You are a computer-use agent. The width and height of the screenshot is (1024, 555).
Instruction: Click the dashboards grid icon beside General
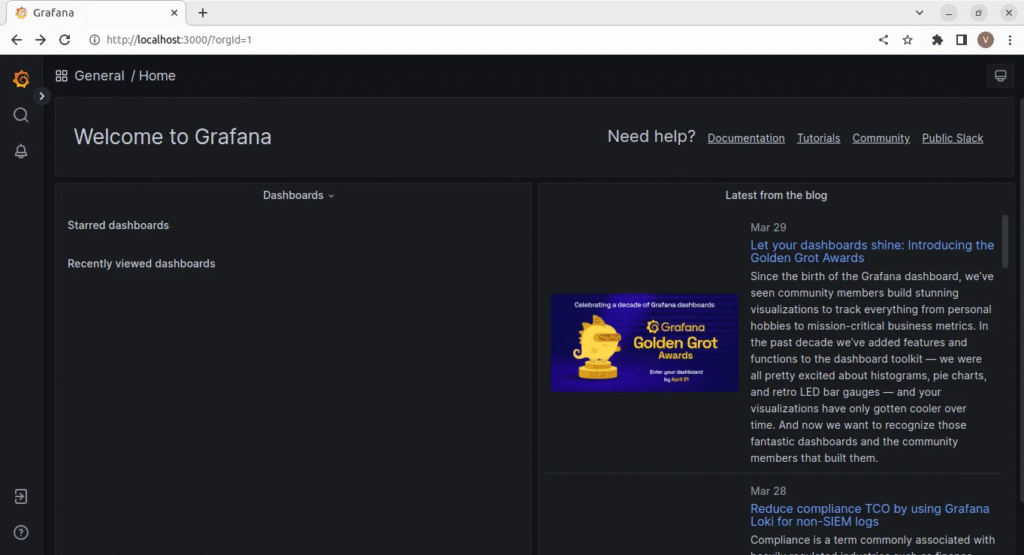(x=61, y=76)
